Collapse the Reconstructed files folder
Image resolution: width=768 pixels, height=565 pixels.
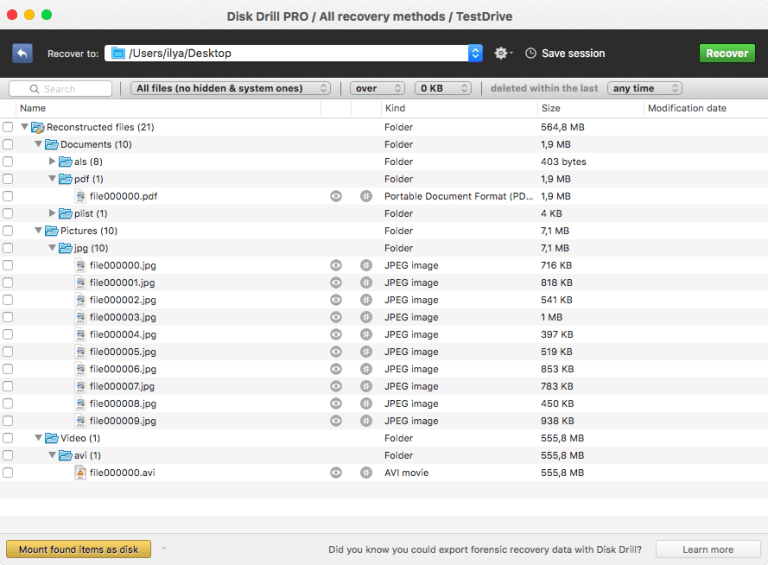pyautogui.click(x=24, y=127)
